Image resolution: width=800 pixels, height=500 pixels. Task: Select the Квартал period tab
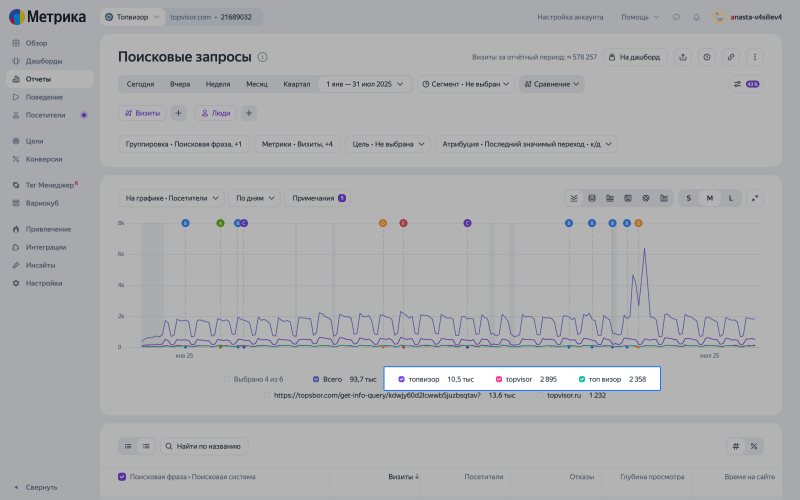point(297,84)
